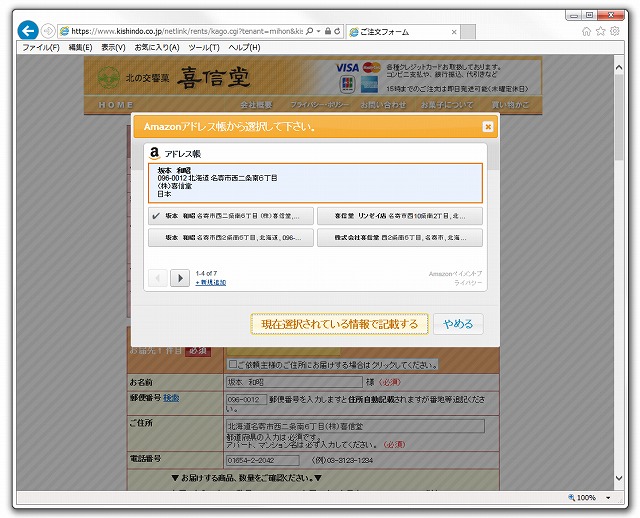Click the Amazon logo in アドレス帳 header
This screenshot has width=640, height=518.
click(154, 153)
